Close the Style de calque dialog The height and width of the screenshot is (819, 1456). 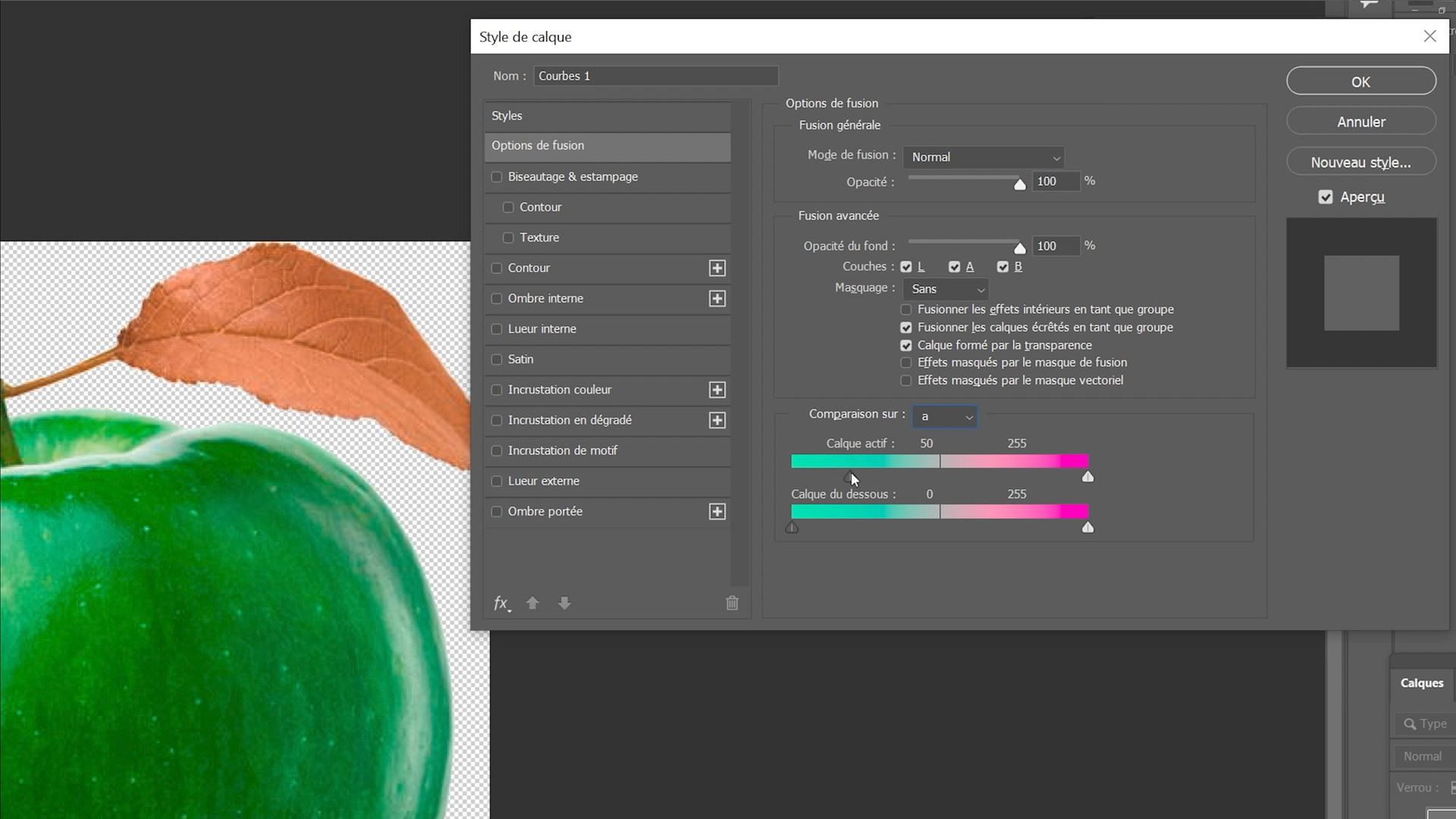1429,36
